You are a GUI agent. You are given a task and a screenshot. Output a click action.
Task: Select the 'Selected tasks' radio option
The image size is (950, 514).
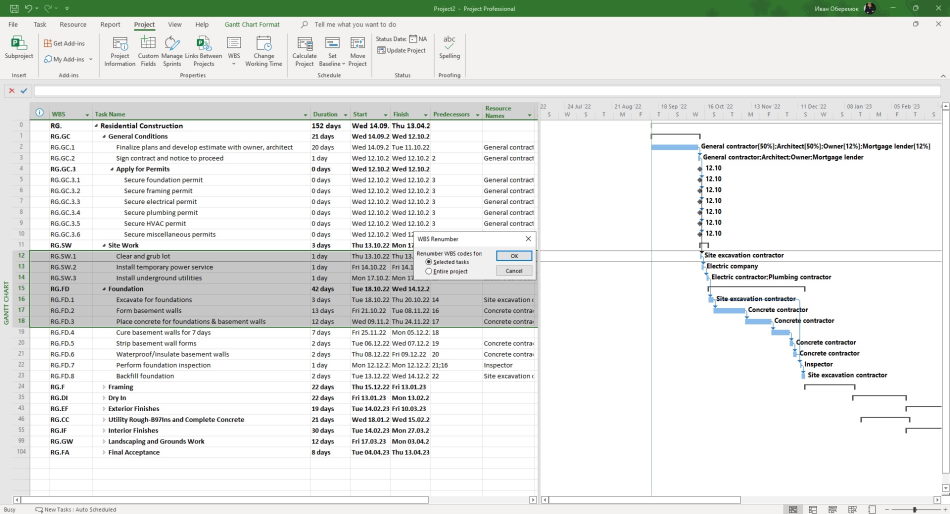(x=429, y=262)
